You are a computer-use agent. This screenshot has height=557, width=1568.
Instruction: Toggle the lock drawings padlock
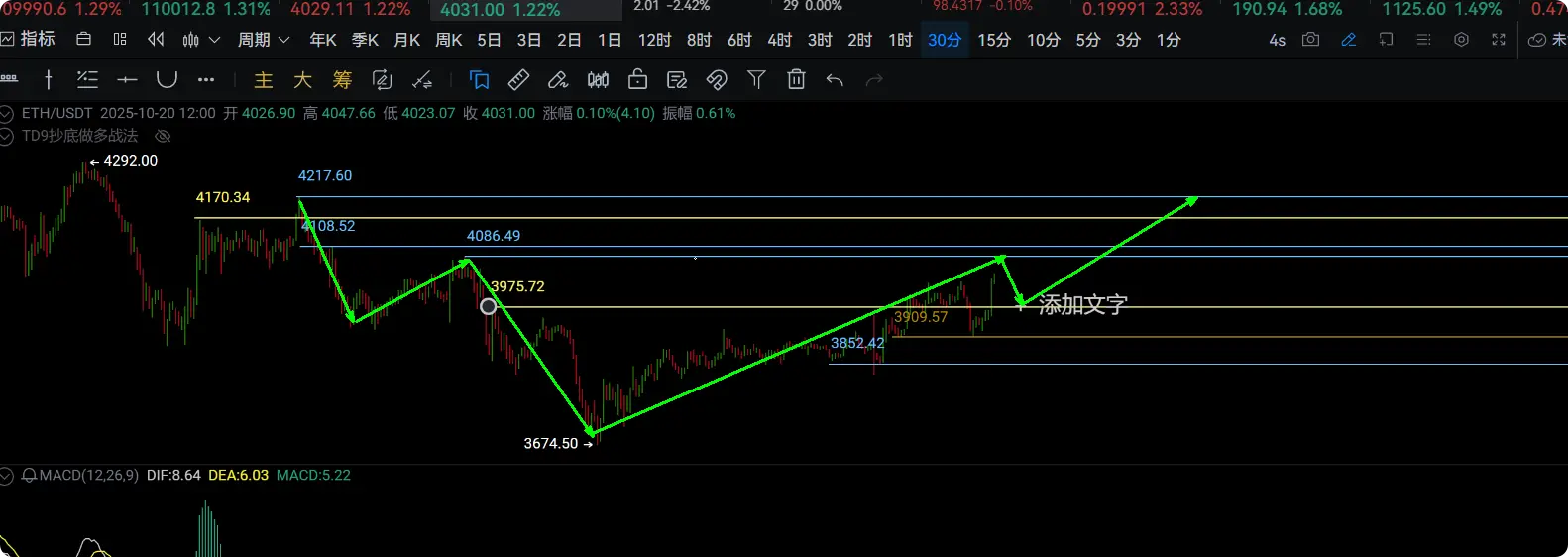pyautogui.click(x=637, y=79)
